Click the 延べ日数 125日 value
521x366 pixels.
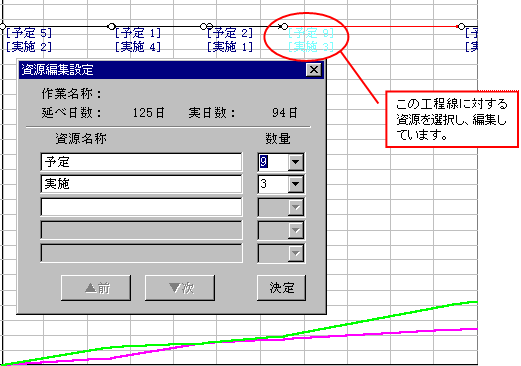[x=148, y=113]
